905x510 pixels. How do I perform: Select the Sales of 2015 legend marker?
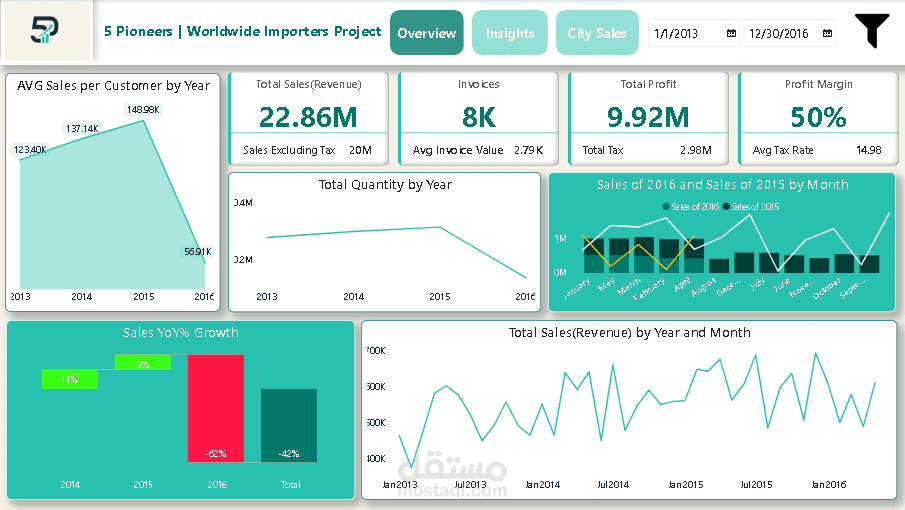(726, 207)
